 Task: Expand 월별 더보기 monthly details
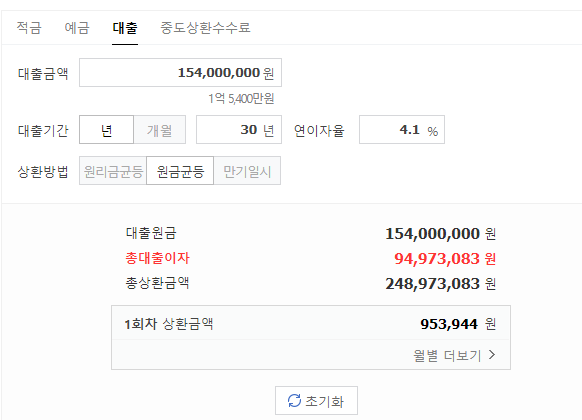[455, 355]
